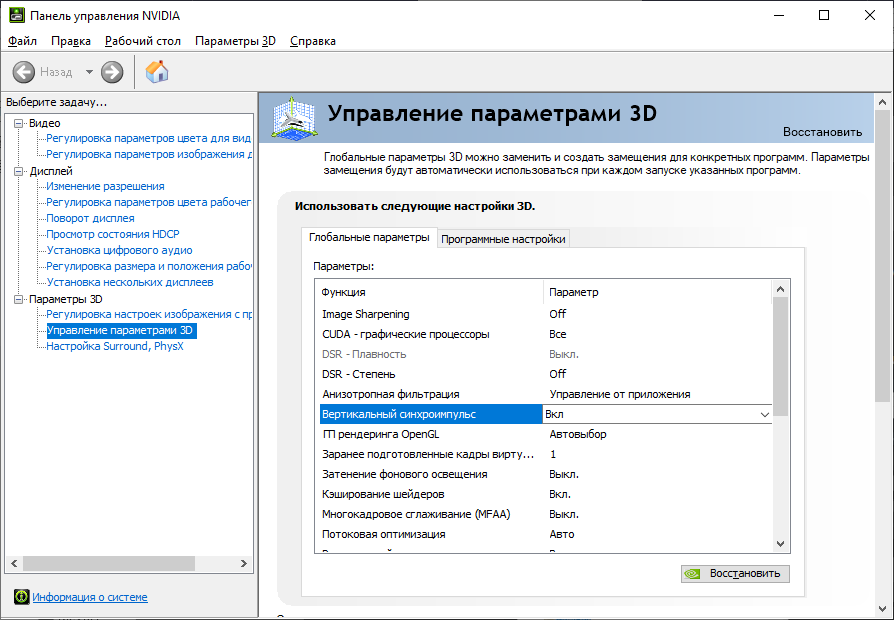Screen dimensions: 894x620
Task: Open the Рабочий стол menu
Action: [143, 41]
